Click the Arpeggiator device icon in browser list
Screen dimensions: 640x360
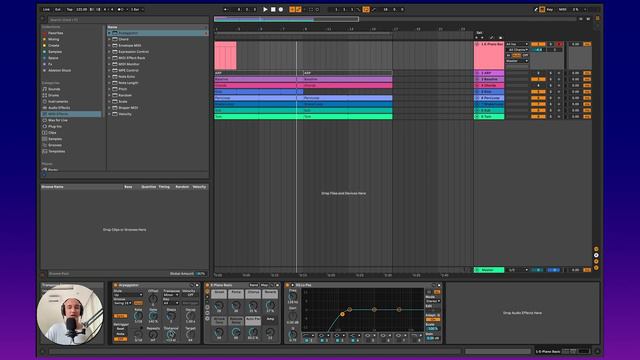(115, 33)
